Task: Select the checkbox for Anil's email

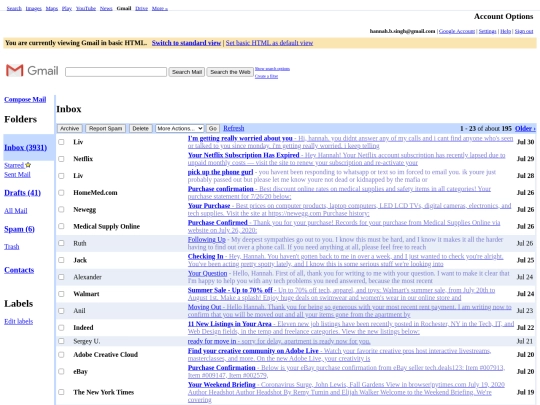Action: (61, 311)
